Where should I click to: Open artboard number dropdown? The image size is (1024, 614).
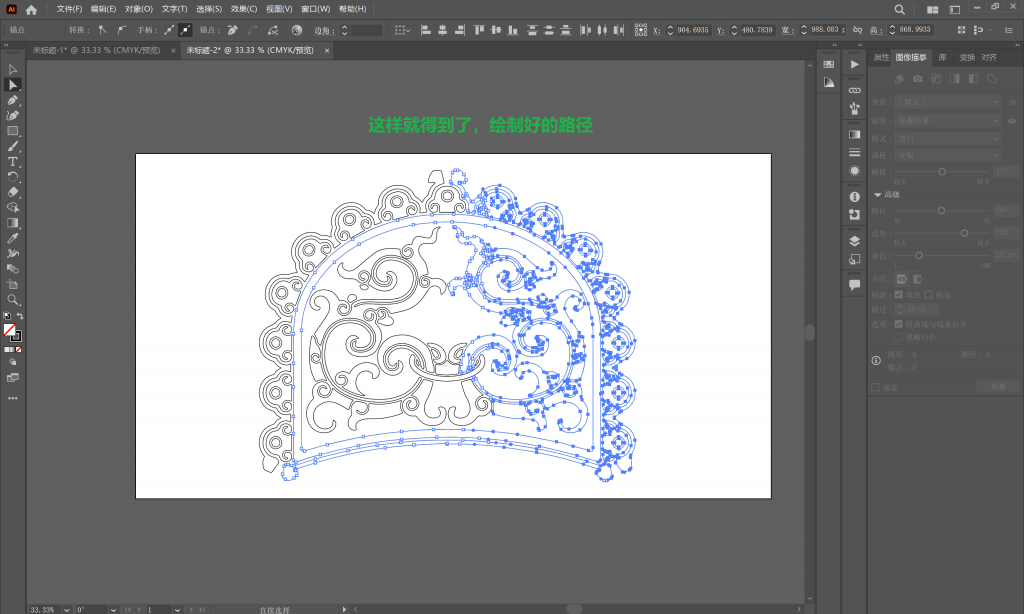click(177, 609)
